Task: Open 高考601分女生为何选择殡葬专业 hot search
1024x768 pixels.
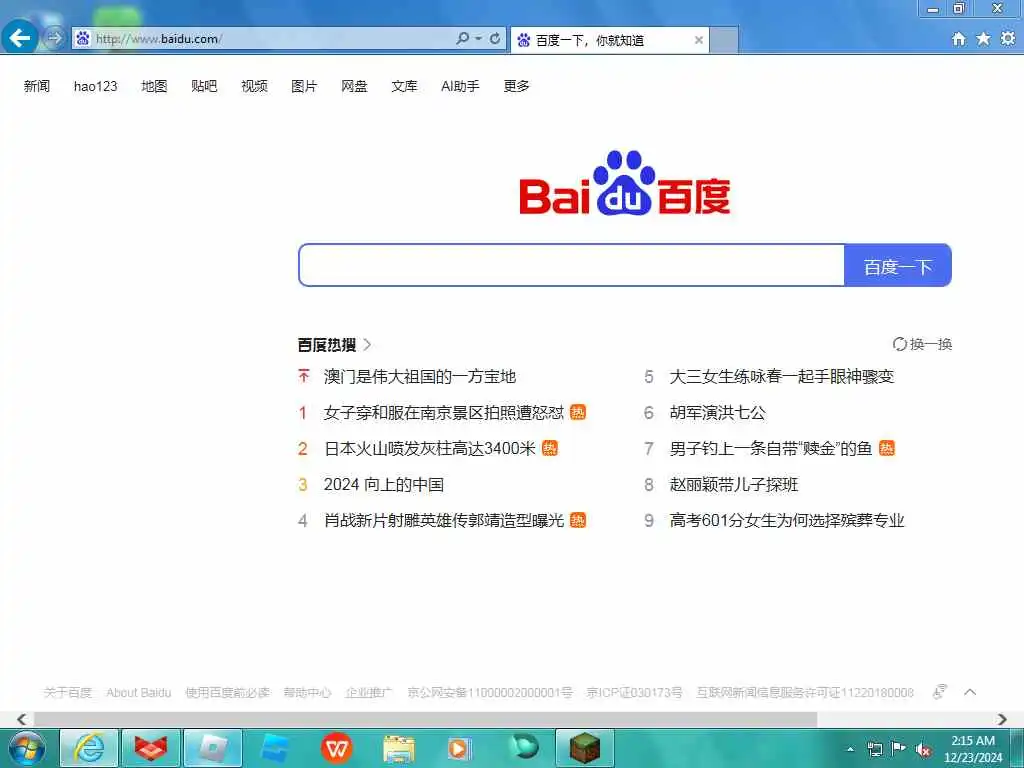Action: click(787, 520)
